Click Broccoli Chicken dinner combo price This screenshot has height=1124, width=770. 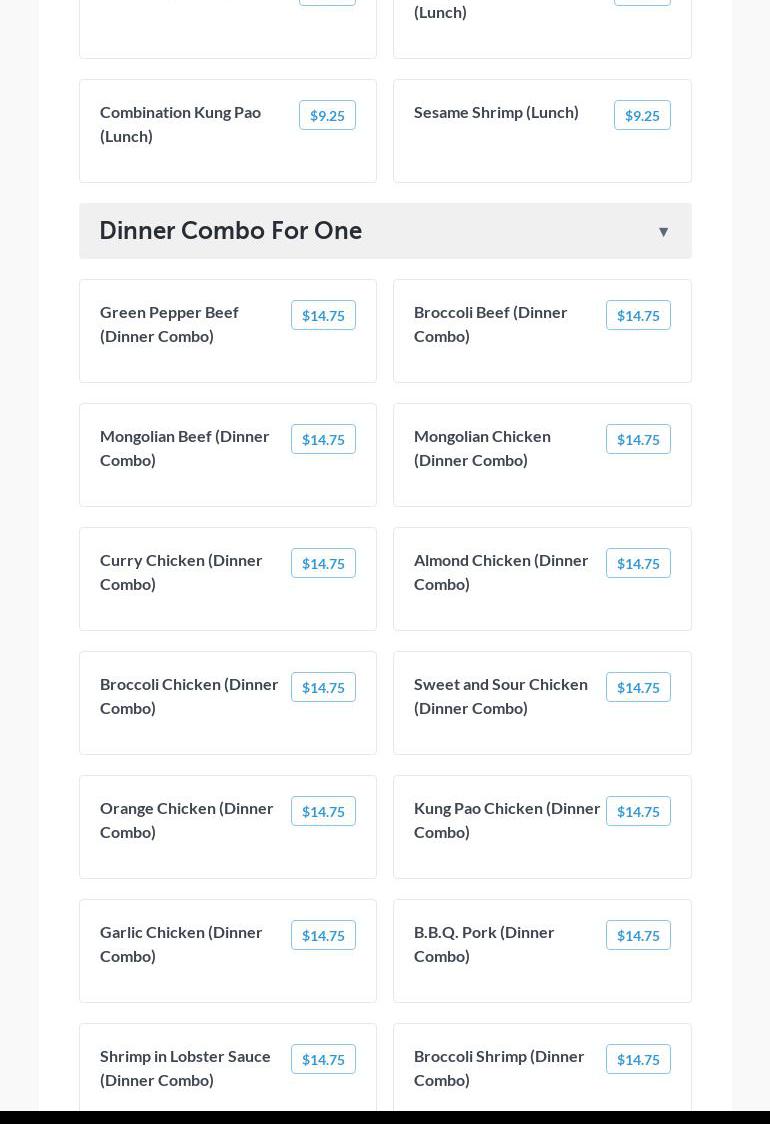click(323, 688)
